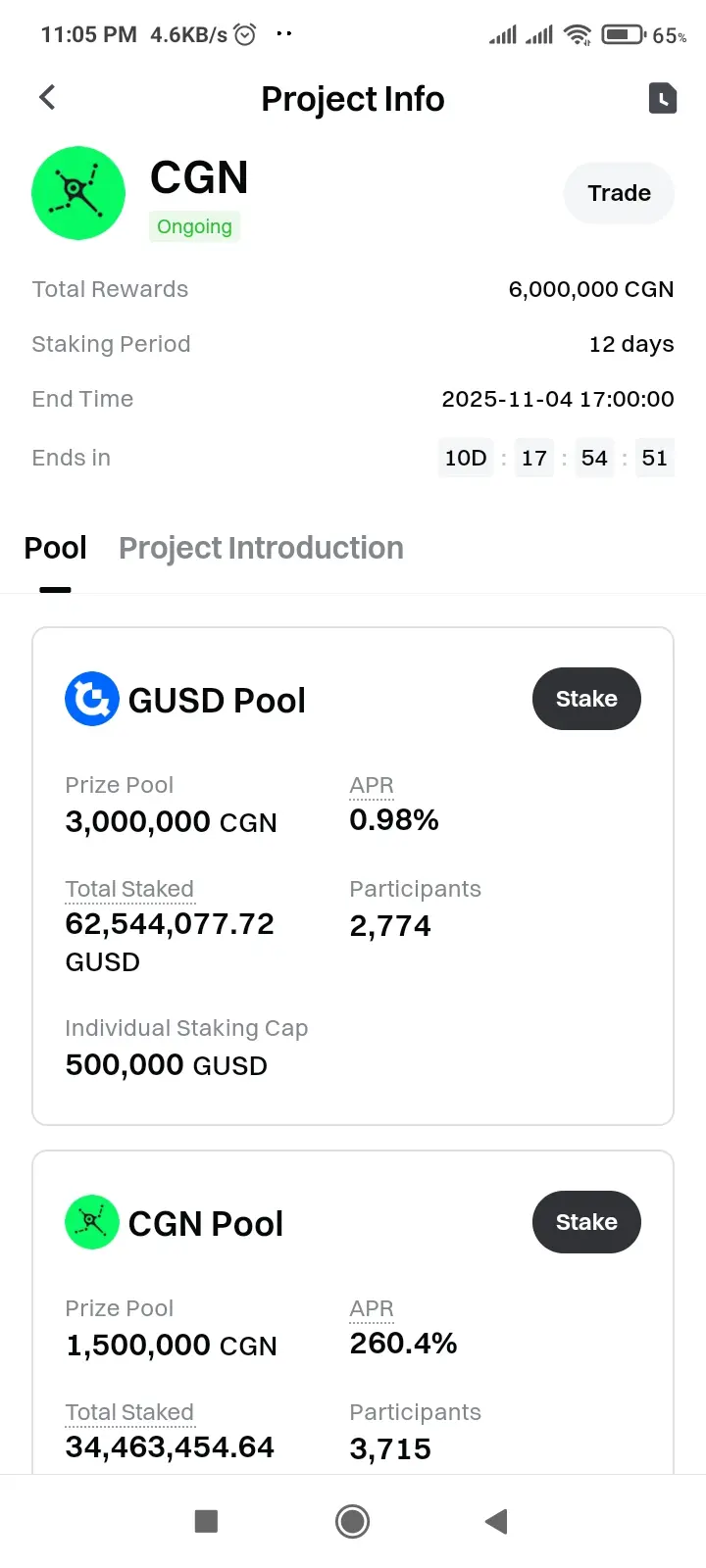Image resolution: width=706 pixels, height=1568 pixels.
Task: Tap the Ongoing status badge
Action: (194, 226)
